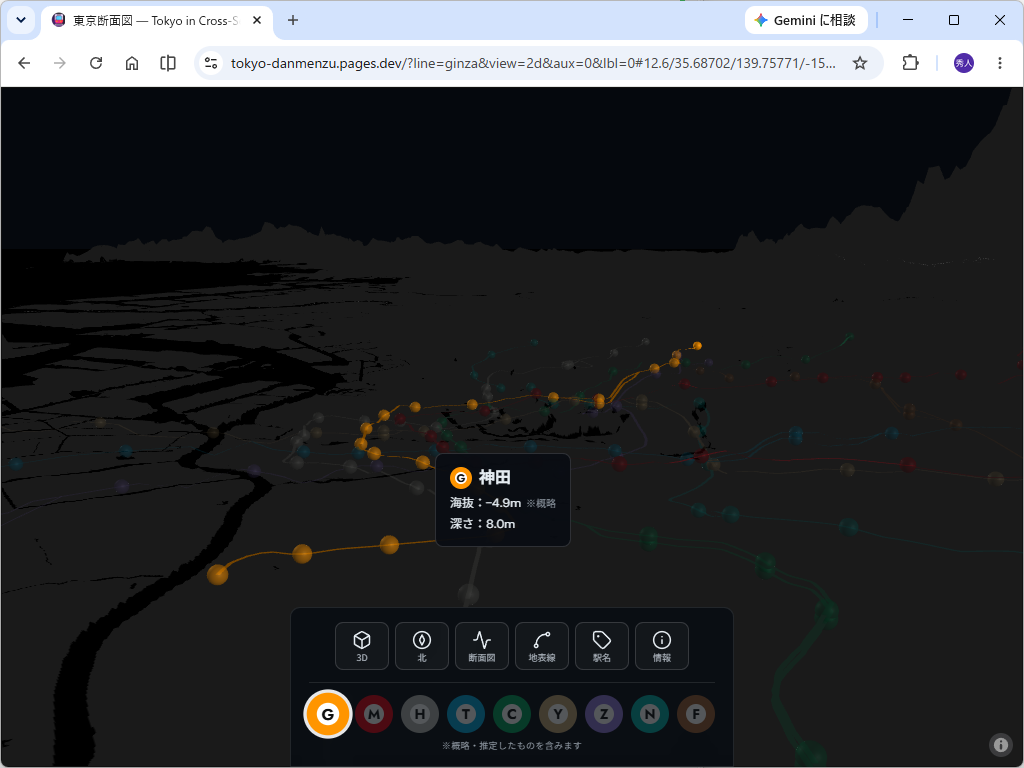Reload the page with the refresh icon
Viewport: 1024px width, 768px height.
96,63
